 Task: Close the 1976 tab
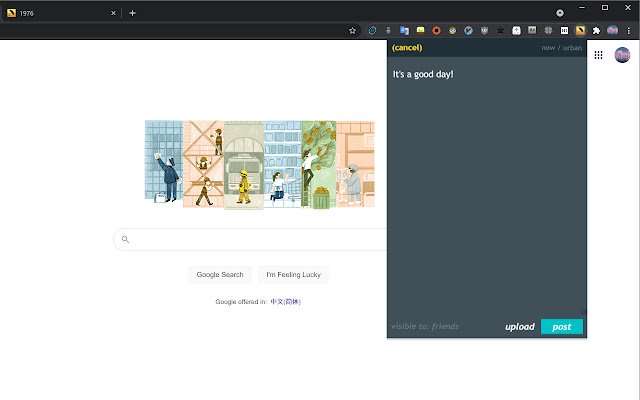click(113, 13)
